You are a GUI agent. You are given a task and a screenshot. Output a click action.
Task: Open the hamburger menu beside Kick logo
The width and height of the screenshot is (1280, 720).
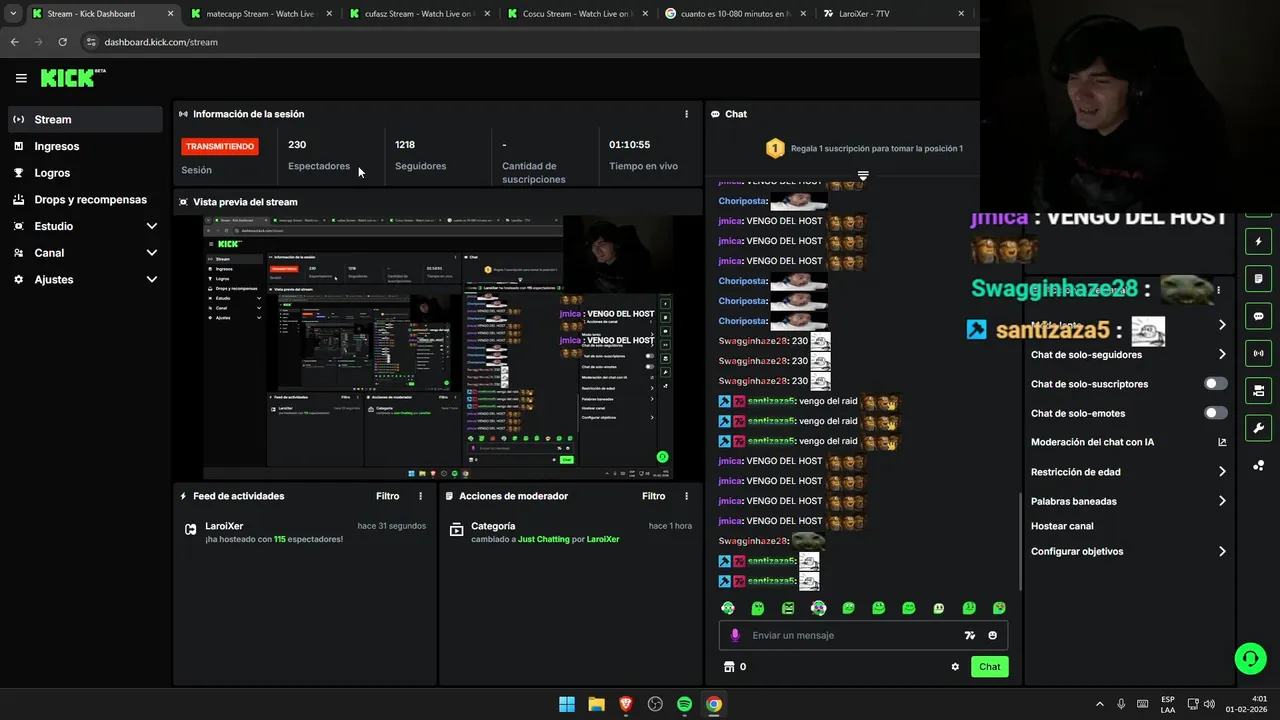click(21, 78)
